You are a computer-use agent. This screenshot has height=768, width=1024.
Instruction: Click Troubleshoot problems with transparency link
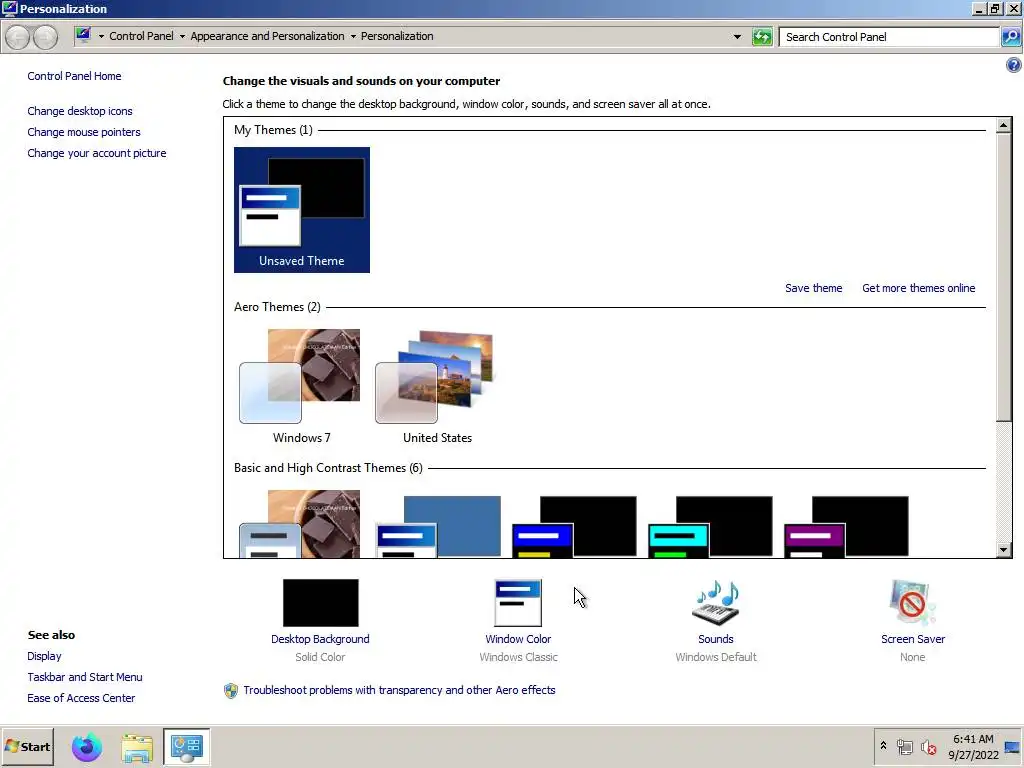[399, 690]
